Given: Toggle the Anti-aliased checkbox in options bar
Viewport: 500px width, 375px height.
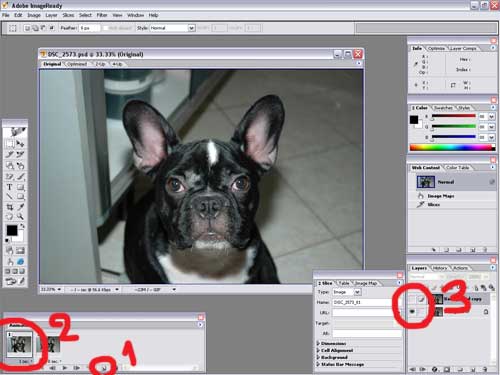Looking at the screenshot, I should (105, 28).
